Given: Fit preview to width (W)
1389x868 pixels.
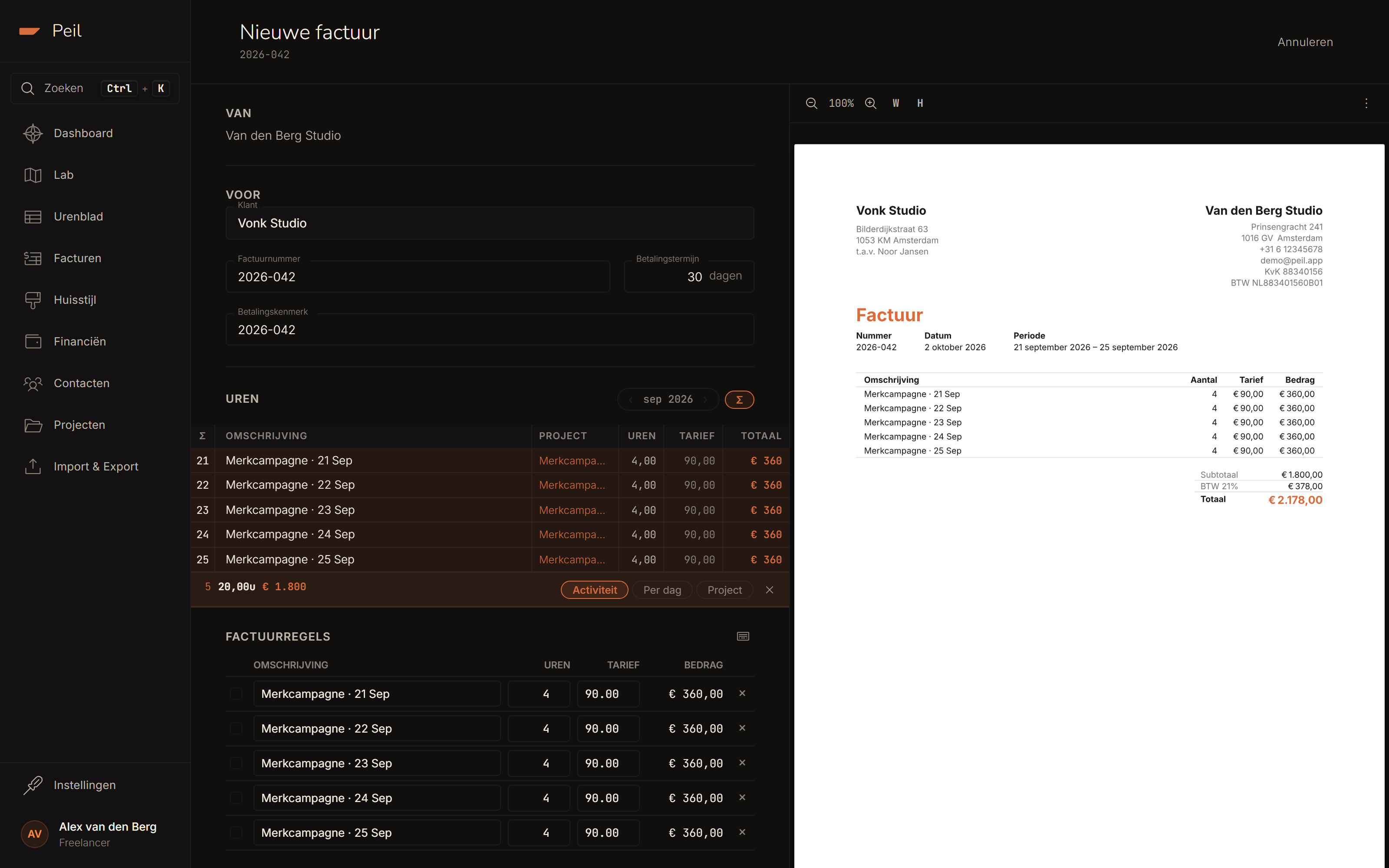Looking at the screenshot, I should [x=896, y=103].
